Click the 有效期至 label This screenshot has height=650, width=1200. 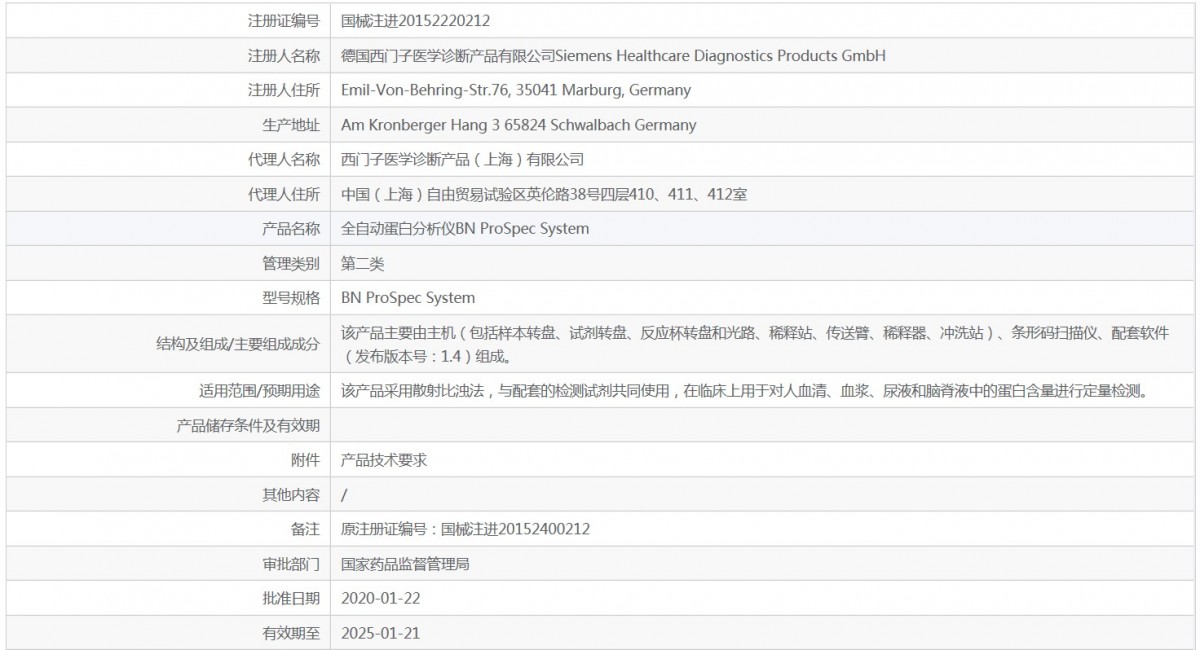291,632
